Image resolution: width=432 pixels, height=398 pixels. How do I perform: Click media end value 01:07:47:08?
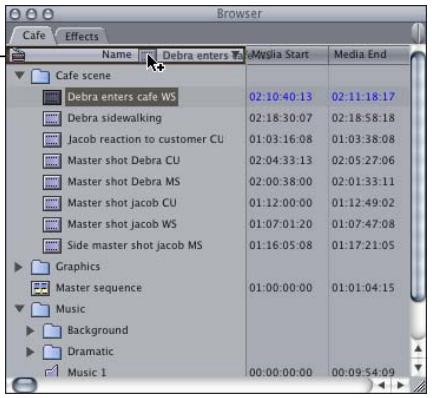363,224
